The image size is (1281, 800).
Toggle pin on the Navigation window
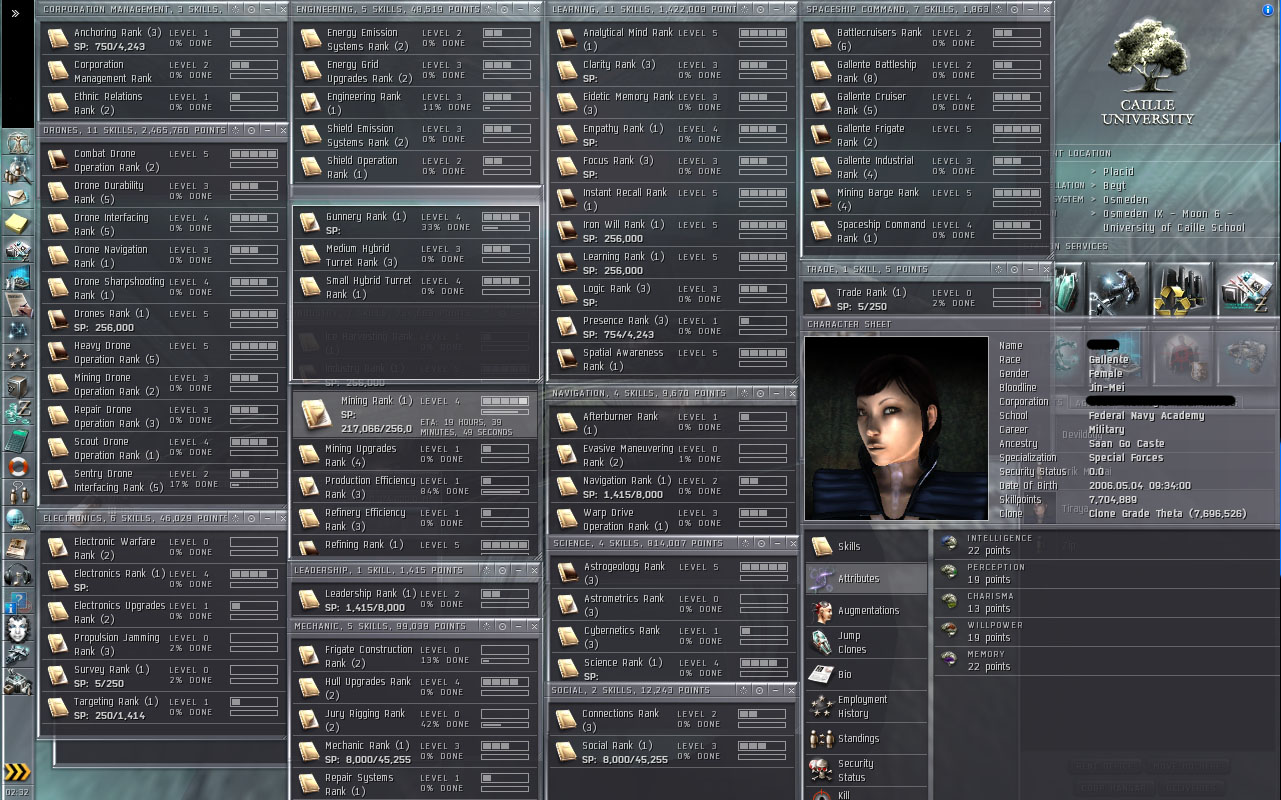click(760, 394)
